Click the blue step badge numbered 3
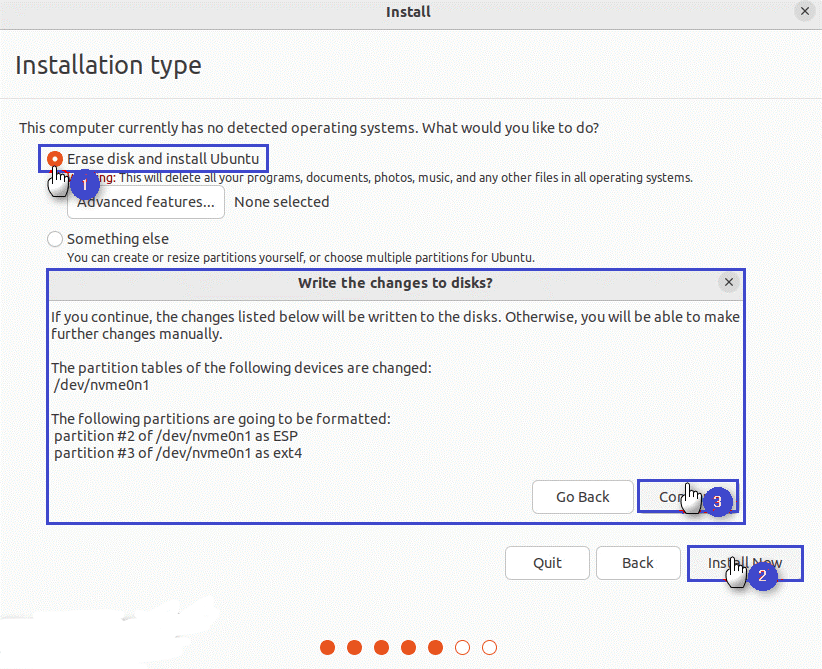Viewport: 822px width, 669px height. coord(717,502)
